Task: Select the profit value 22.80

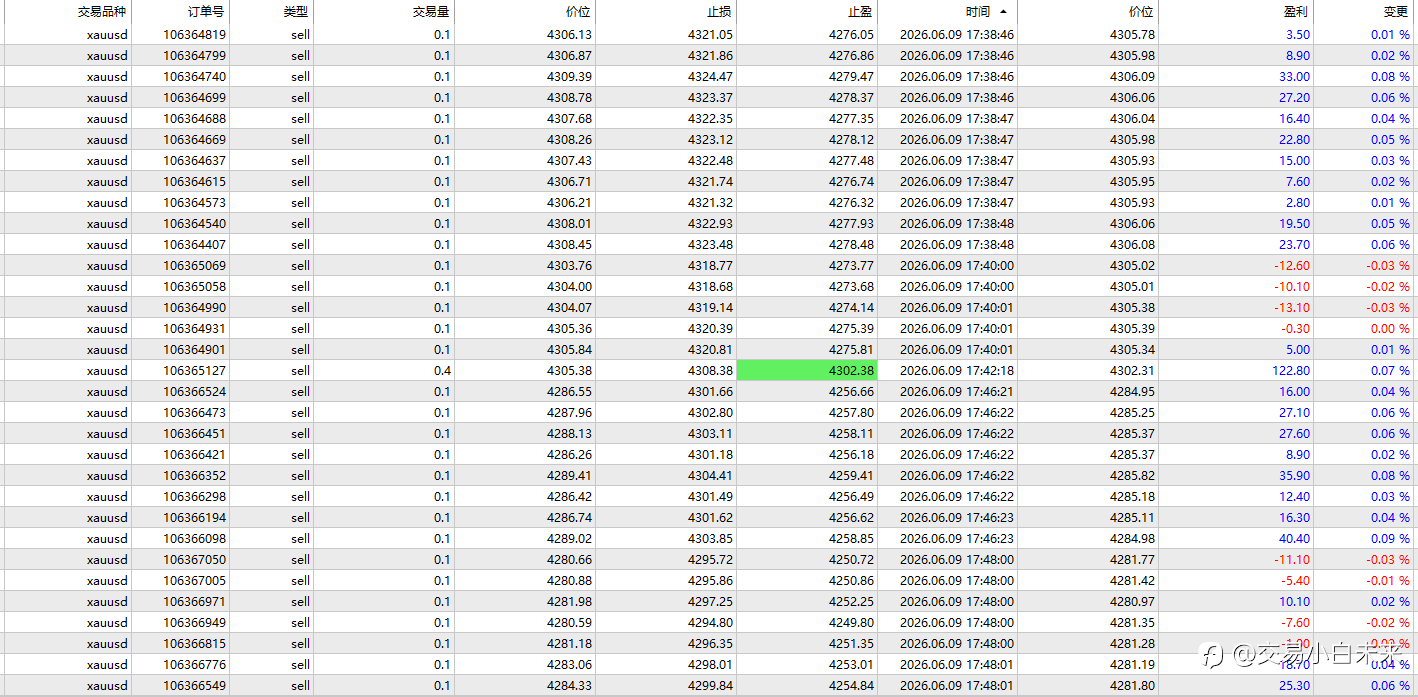Action: 1294,139
